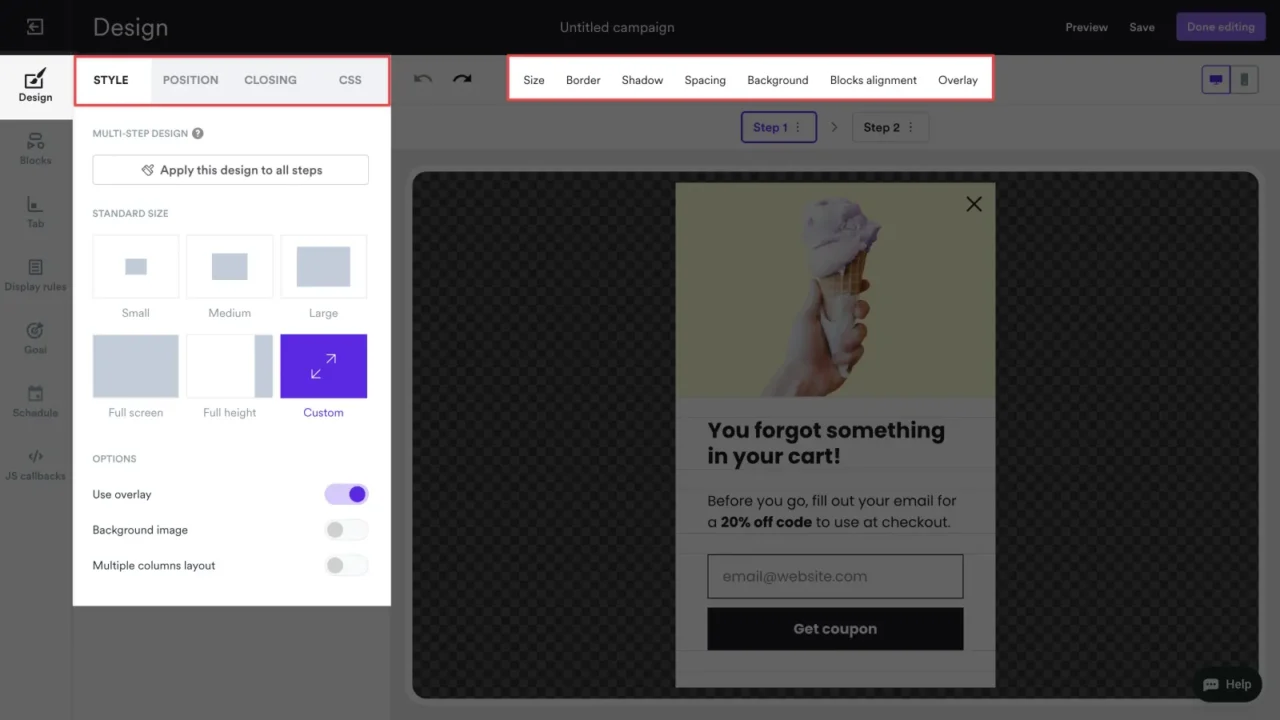The width and height of the screenshot is (1280, 720).
Task: Click the Done editing button
Action: (x=1221, y=27)
